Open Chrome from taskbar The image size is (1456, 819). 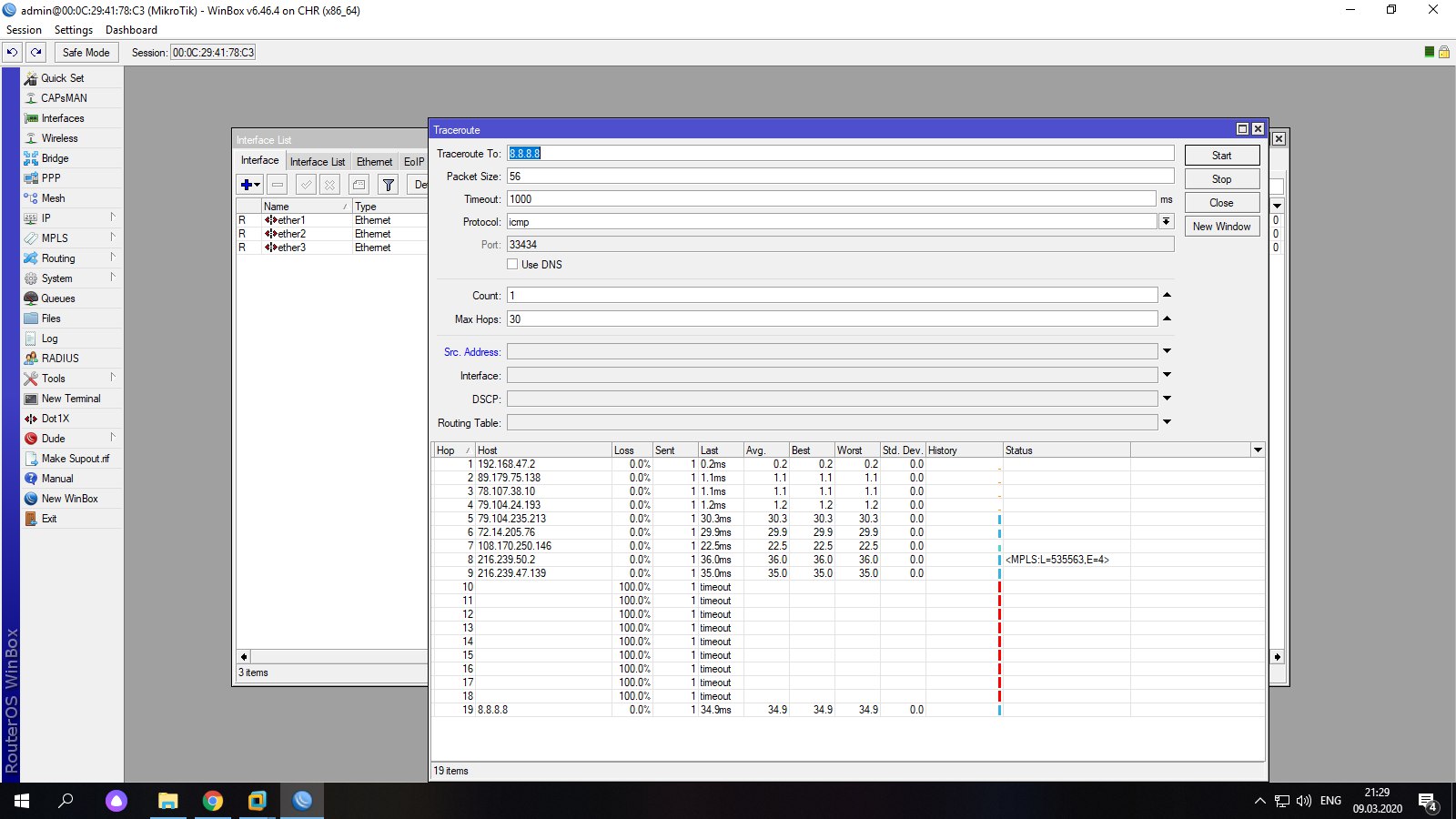point(213,801)
